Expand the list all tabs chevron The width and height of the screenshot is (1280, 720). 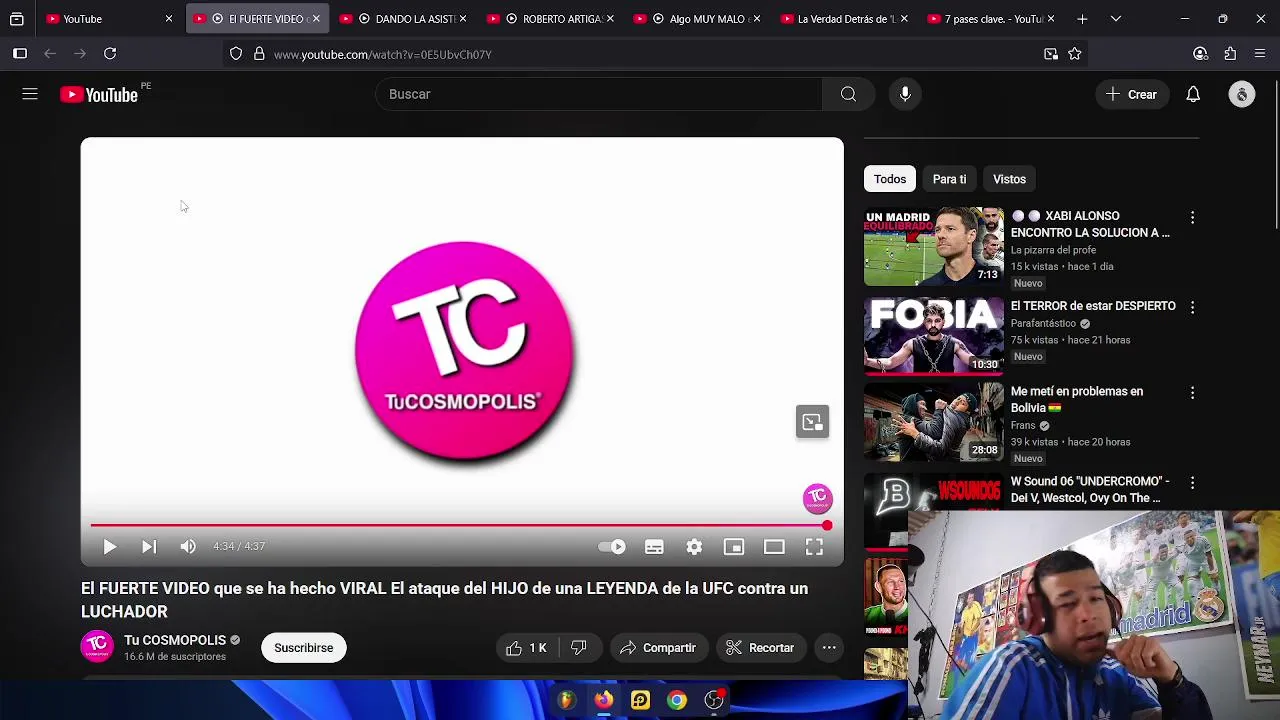1116,18
